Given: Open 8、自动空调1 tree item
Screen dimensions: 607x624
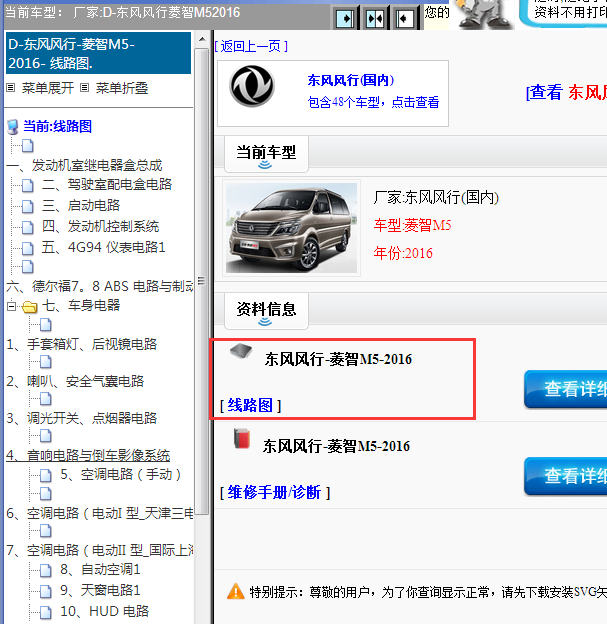Looking at the screenshot, I should point(100,569).
